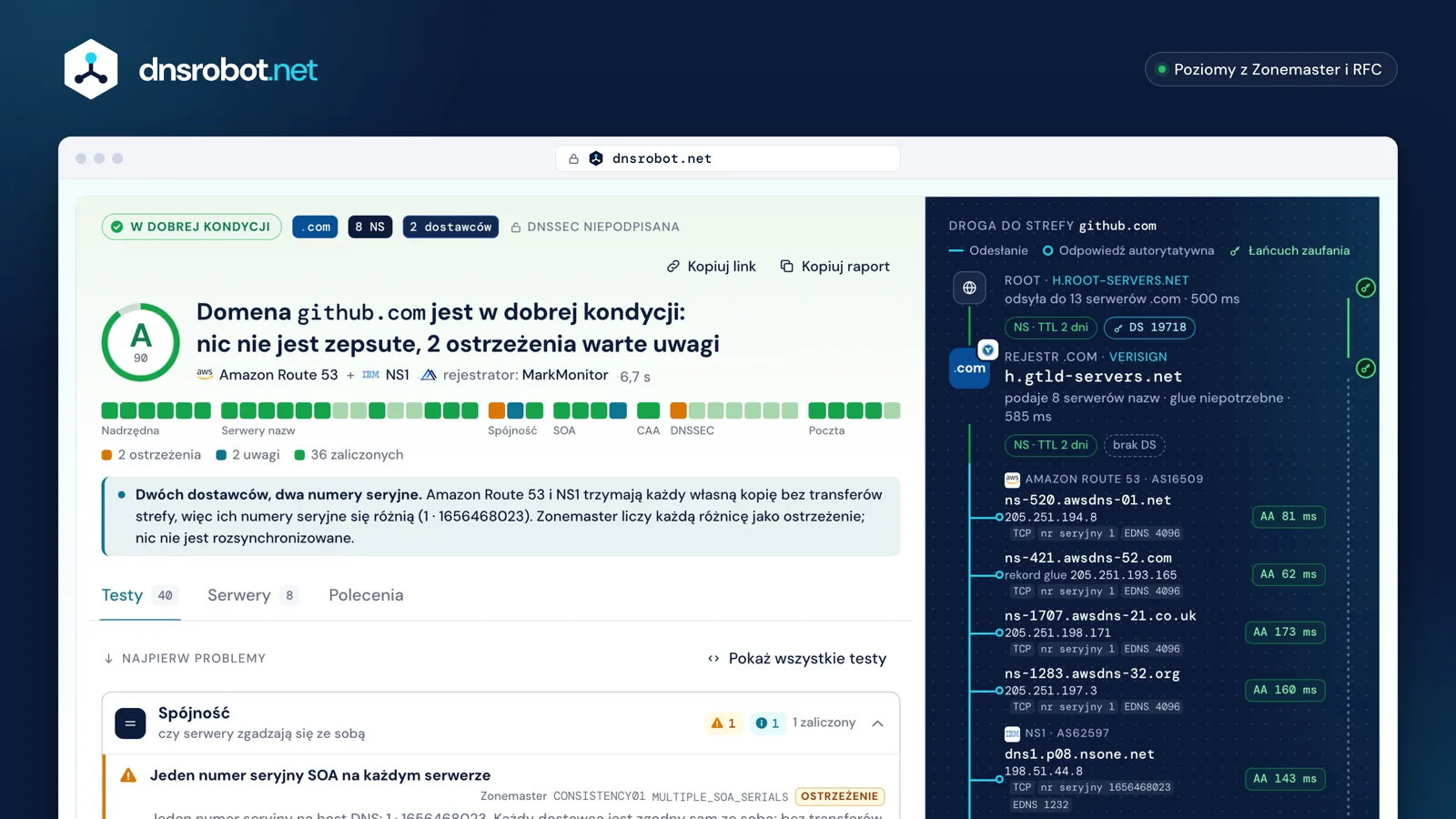Image resolution: width=1456 pixels, height=819 pixels.
Task: Click the .com registry badge icon
Action: coord(970,369)
